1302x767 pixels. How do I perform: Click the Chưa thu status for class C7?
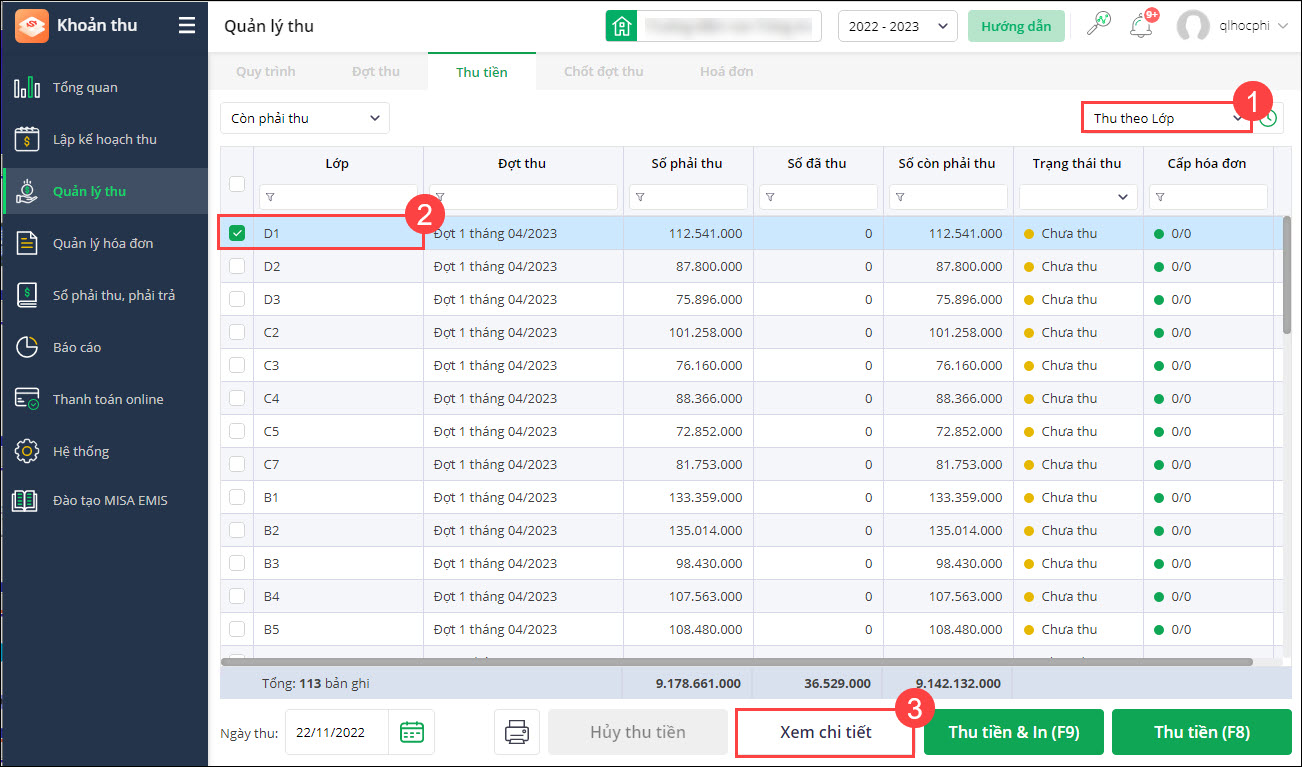tap(1069, 464)
